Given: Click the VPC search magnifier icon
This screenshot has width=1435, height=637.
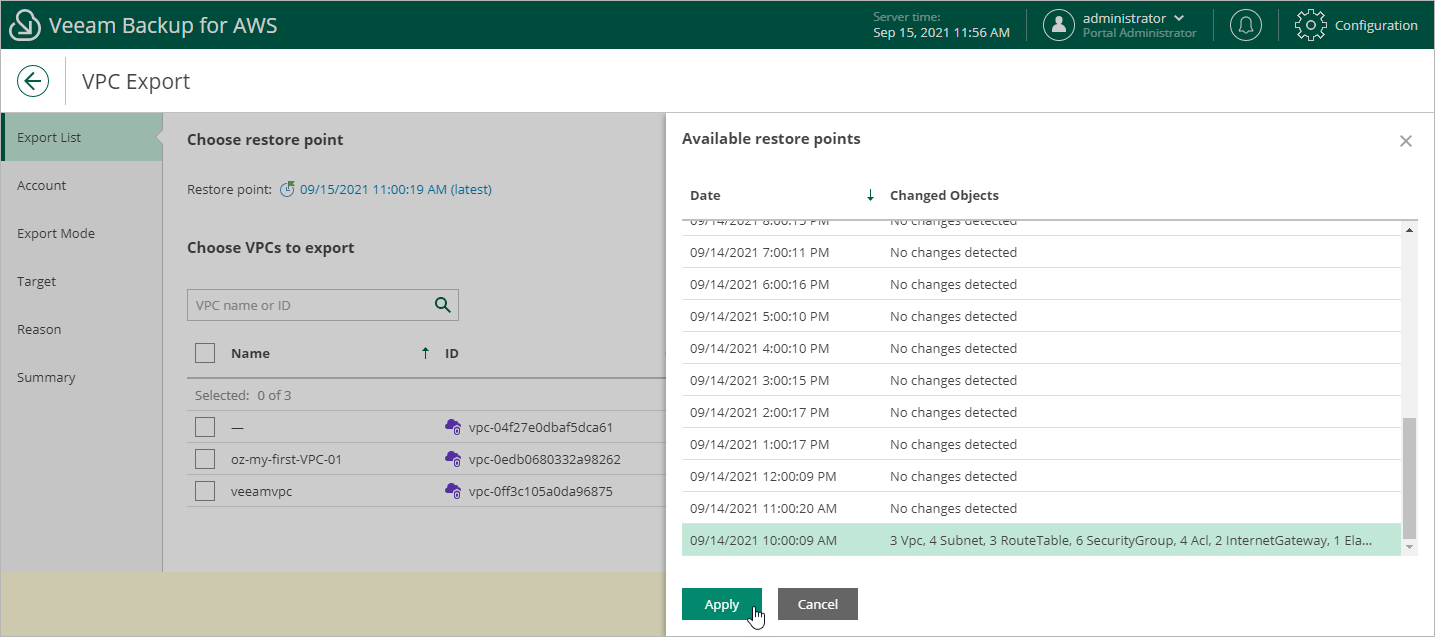Looking at the screenshot, I should tap(442, 305).
